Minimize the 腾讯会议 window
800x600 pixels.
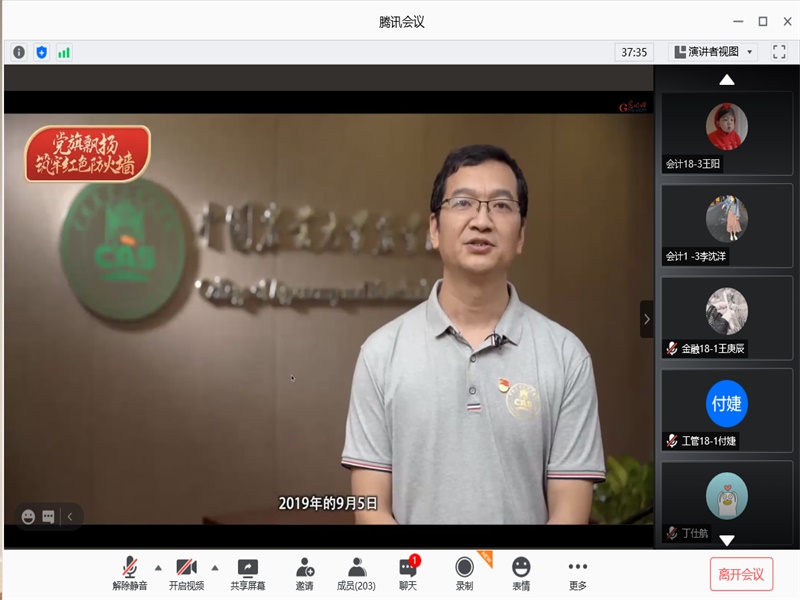coord(738,21)
